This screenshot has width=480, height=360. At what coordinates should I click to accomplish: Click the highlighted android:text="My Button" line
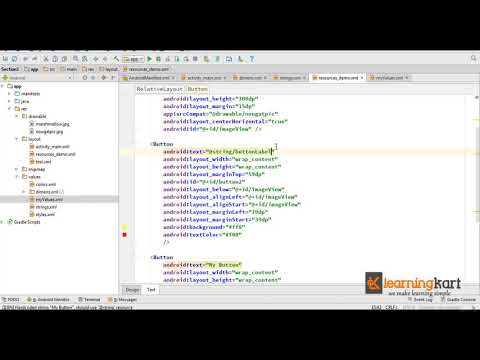pos(202,265)
